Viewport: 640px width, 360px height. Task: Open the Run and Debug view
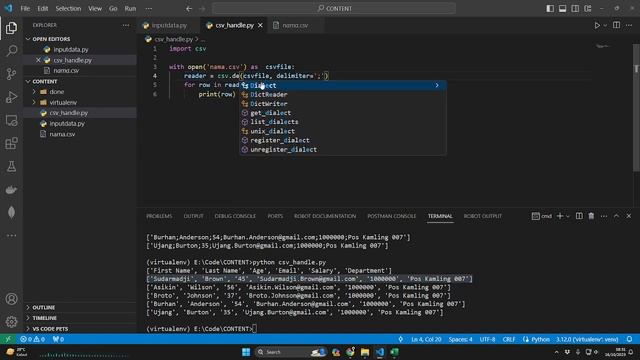pos(11,97)
